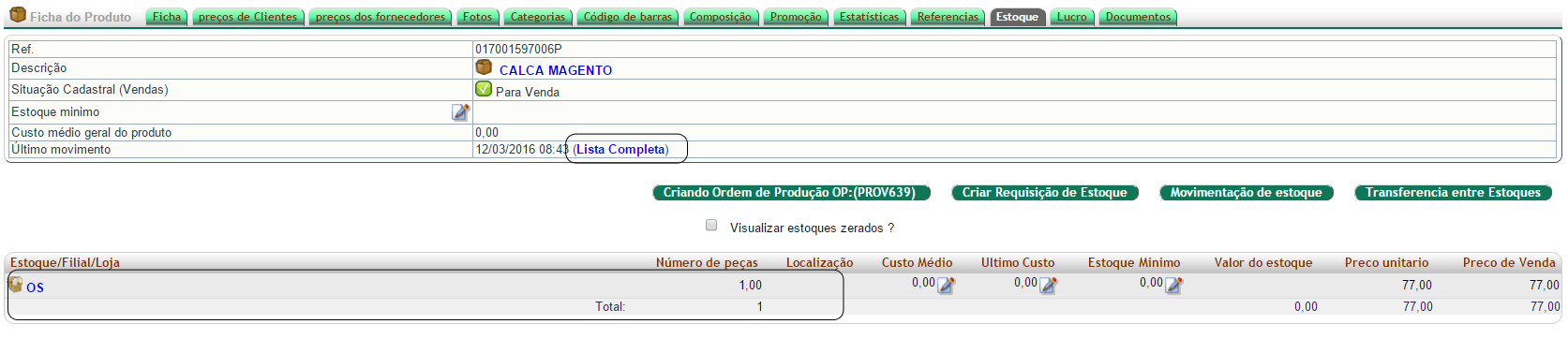Switch to the Promoção tab

coord(796,17)
